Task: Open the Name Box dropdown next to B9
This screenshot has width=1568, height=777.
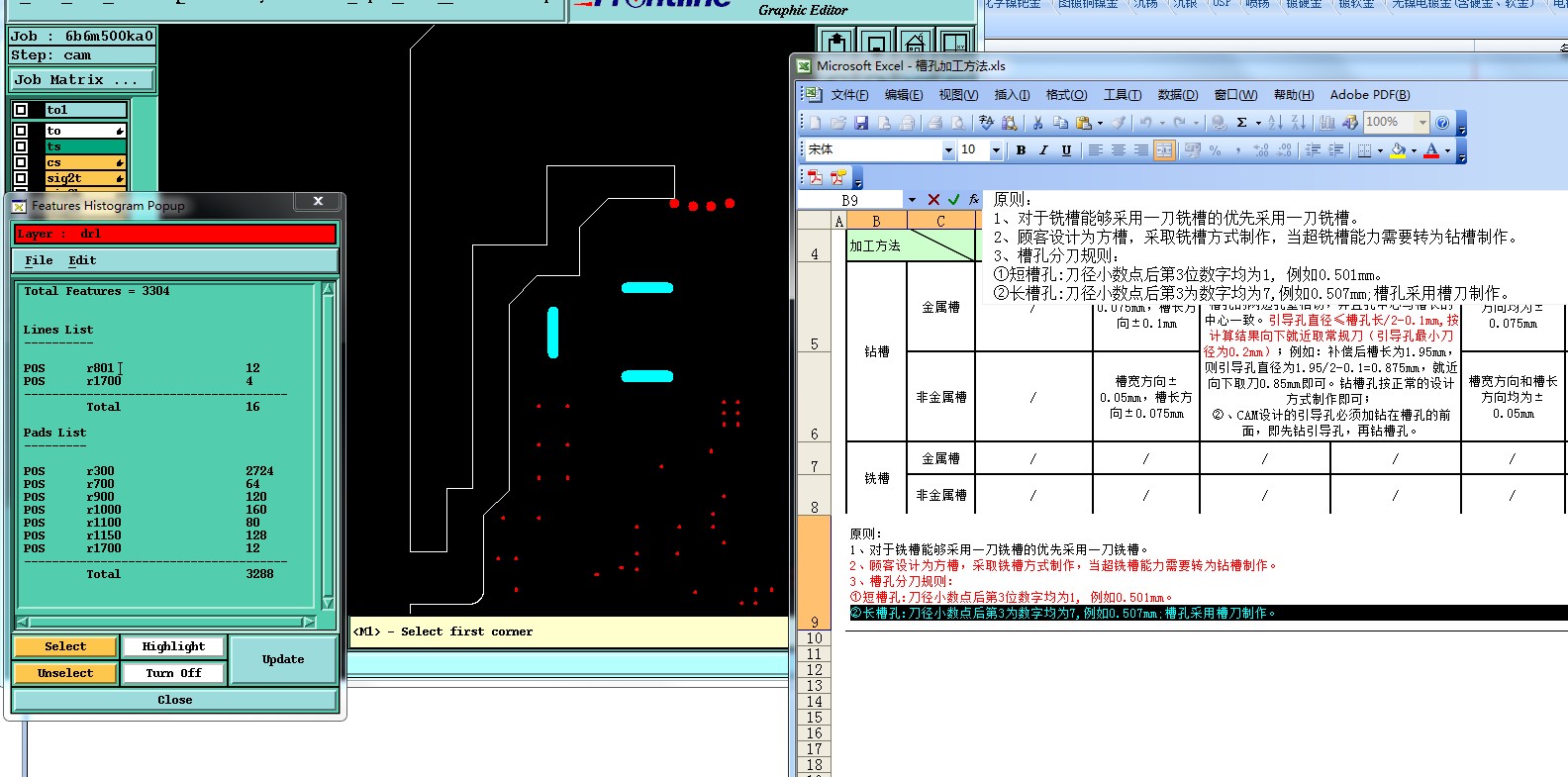Action: [x=912, y=200]
